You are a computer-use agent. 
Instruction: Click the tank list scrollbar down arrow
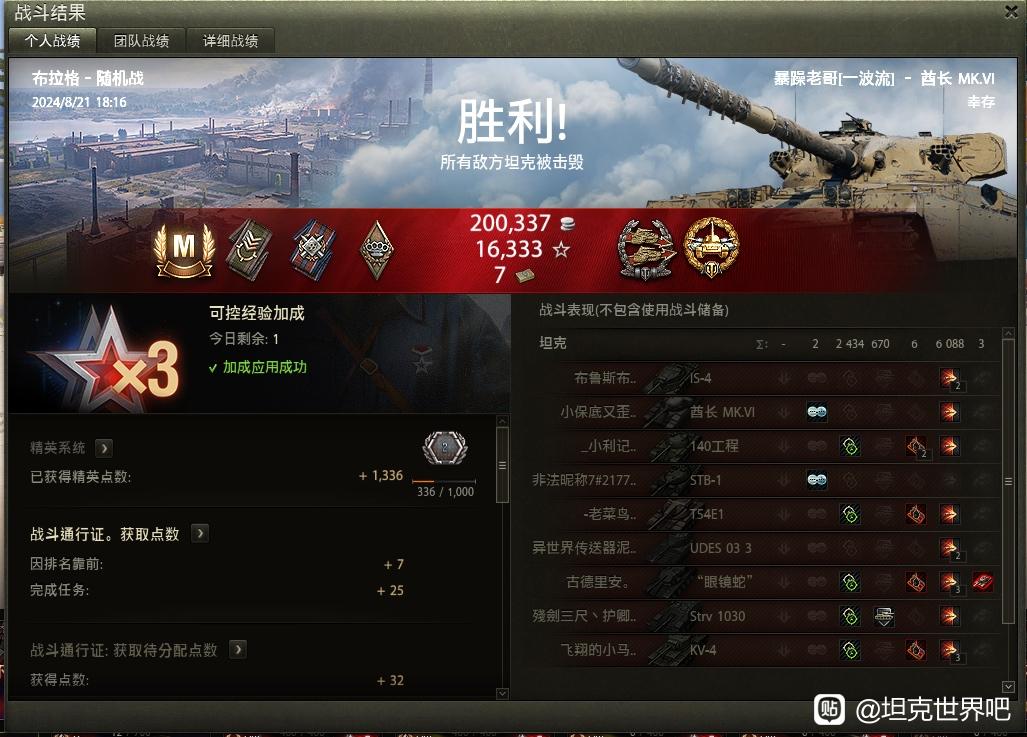[x=1008, y=687]
